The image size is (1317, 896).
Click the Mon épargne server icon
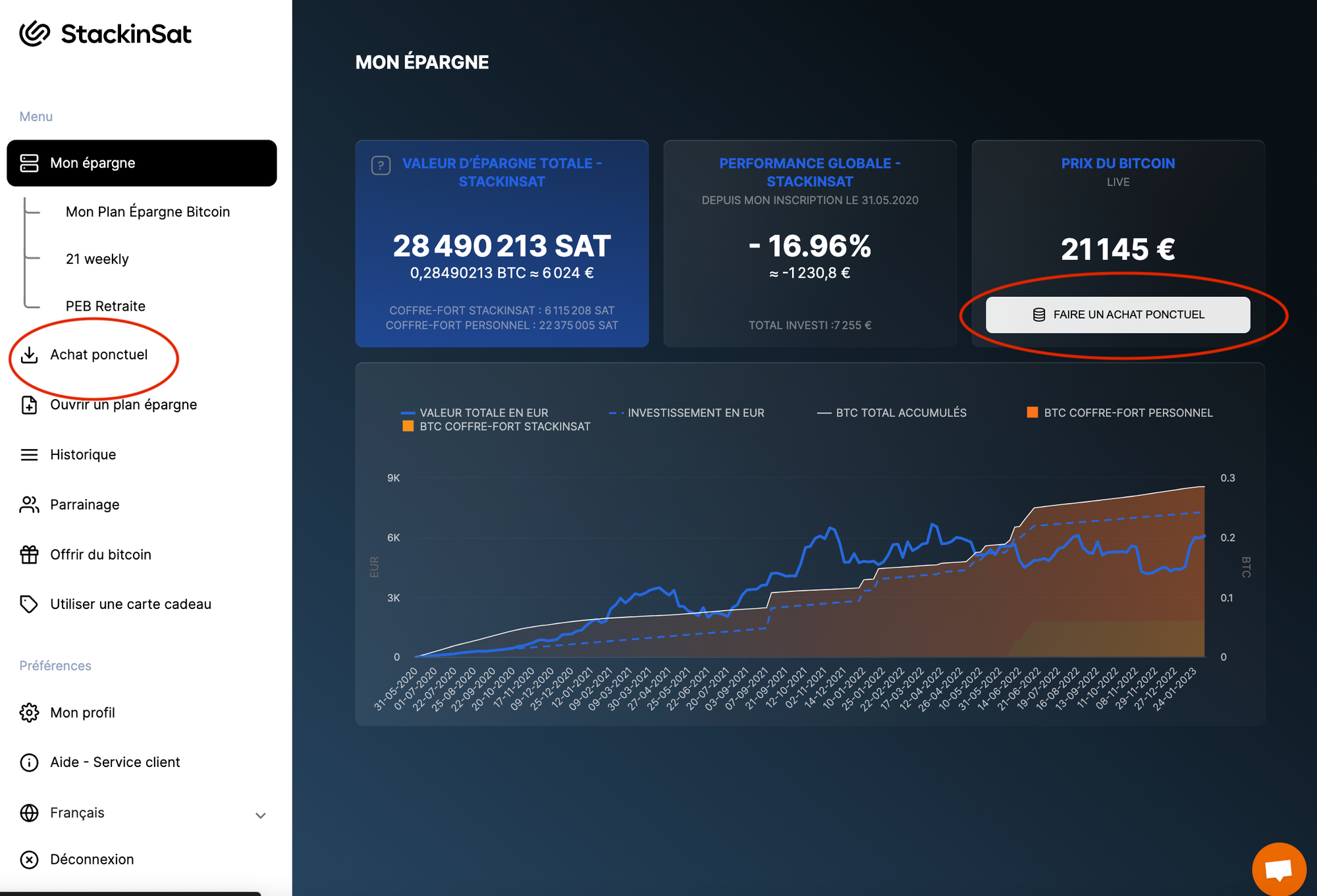pos(29,163)
